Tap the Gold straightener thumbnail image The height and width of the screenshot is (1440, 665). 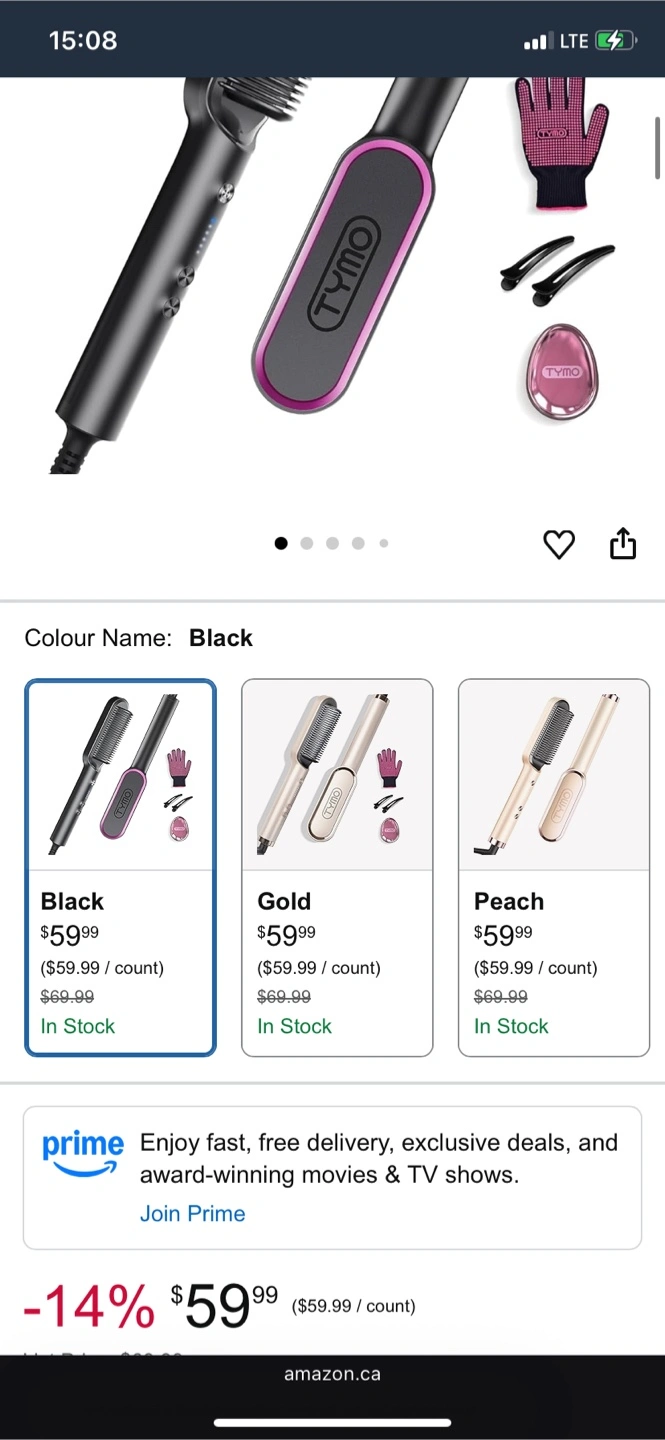coord(337,775)
